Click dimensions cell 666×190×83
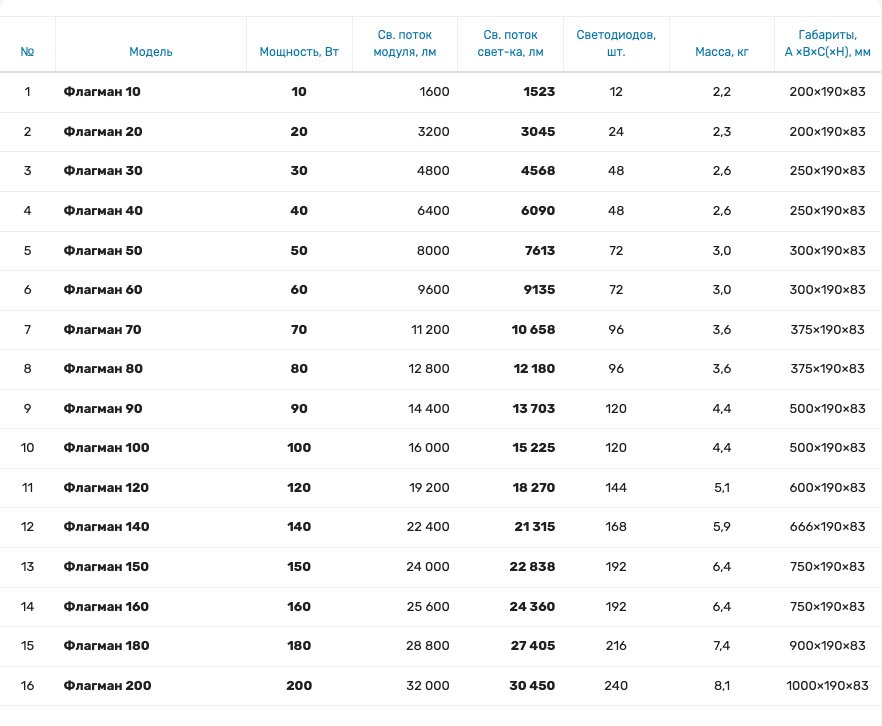This screenshot has height=726, width=882. [x=827, y=527]
